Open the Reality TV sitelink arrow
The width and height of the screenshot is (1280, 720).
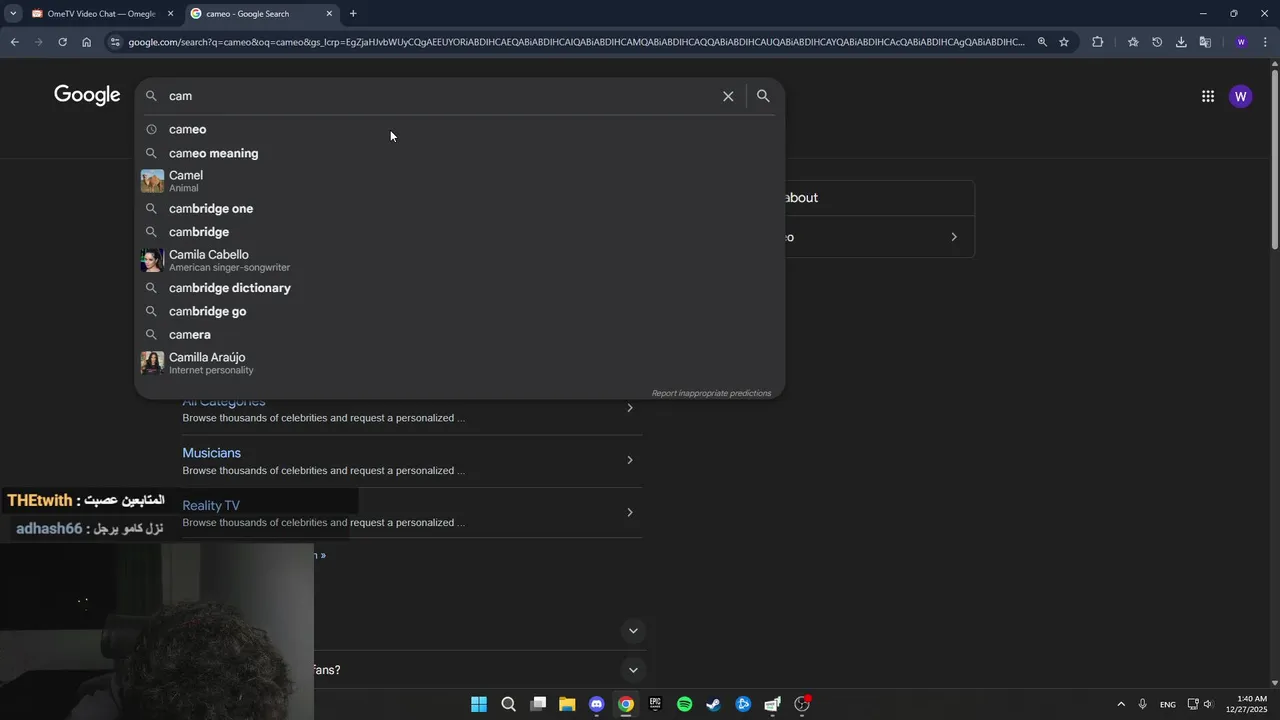629,513
